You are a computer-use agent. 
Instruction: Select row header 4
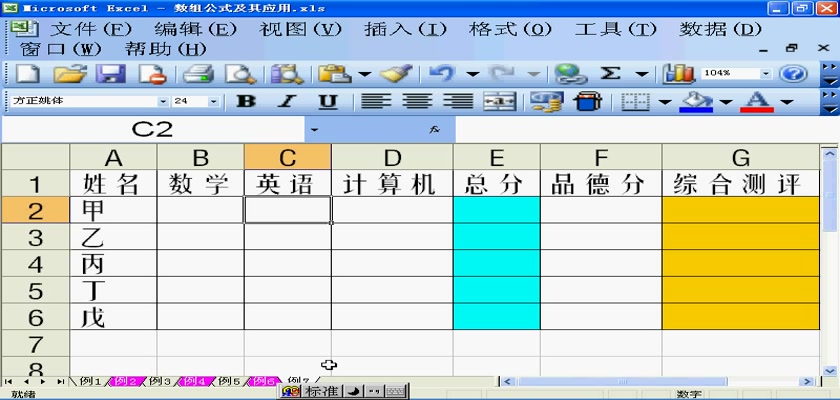[x=35, y=265]
